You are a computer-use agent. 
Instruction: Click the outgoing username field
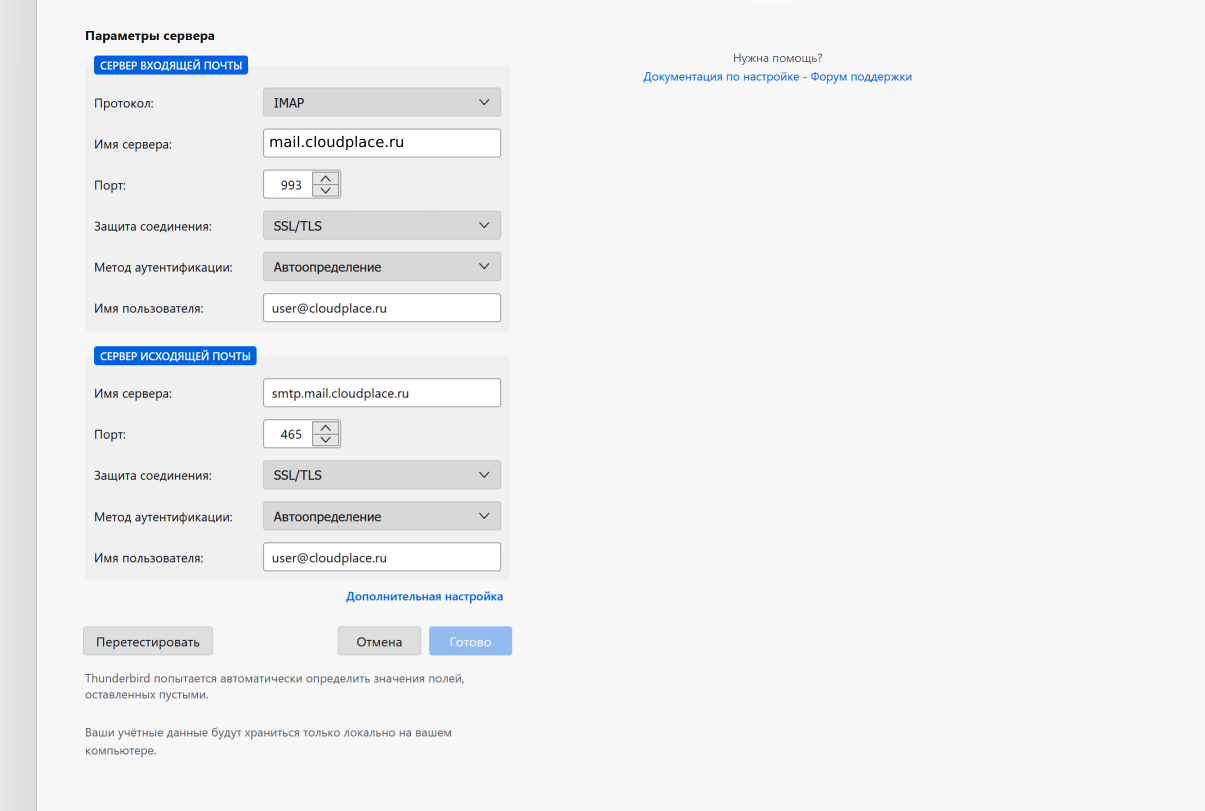pos(381,557)
